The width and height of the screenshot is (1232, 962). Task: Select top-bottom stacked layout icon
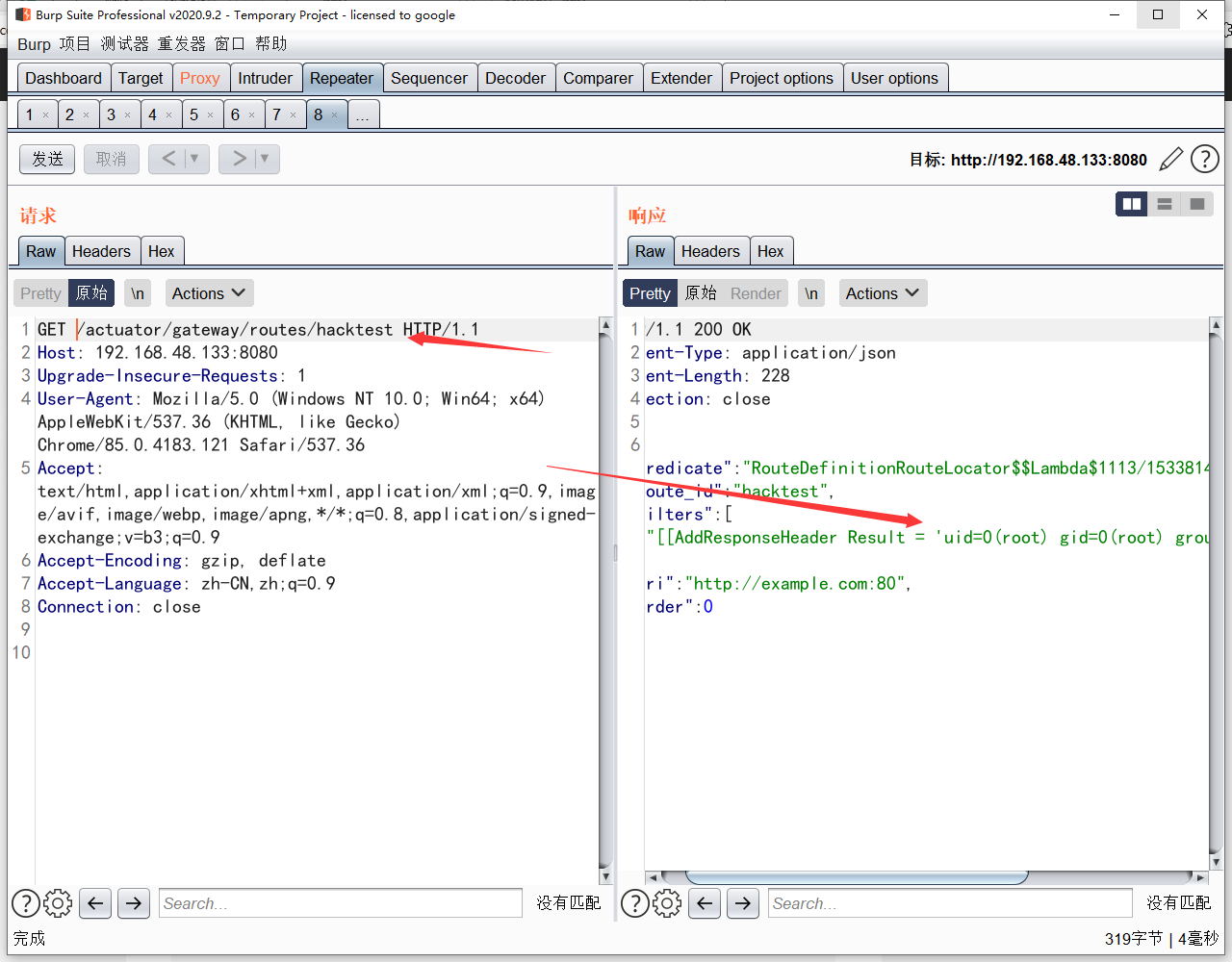(x=1165, y=204)
